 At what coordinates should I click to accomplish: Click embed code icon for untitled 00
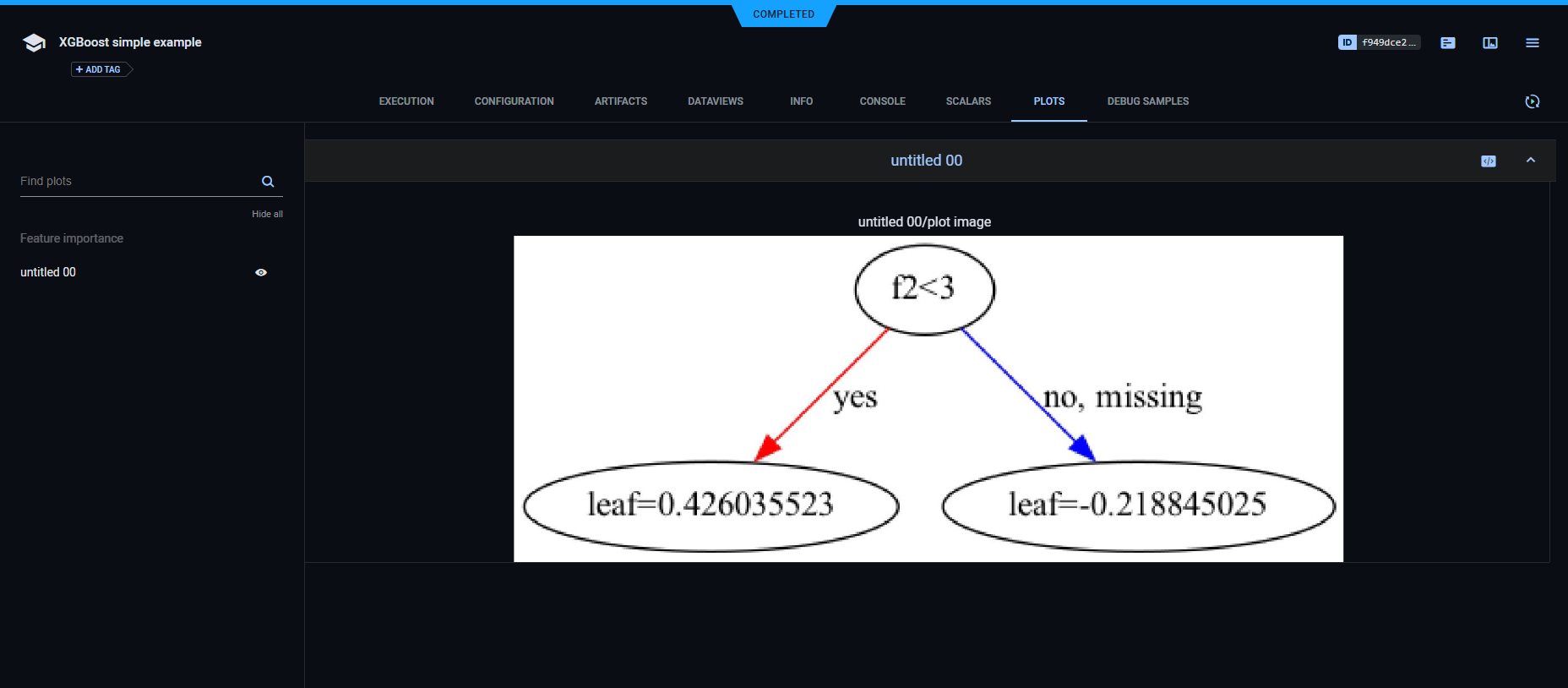pos(1489,161)
